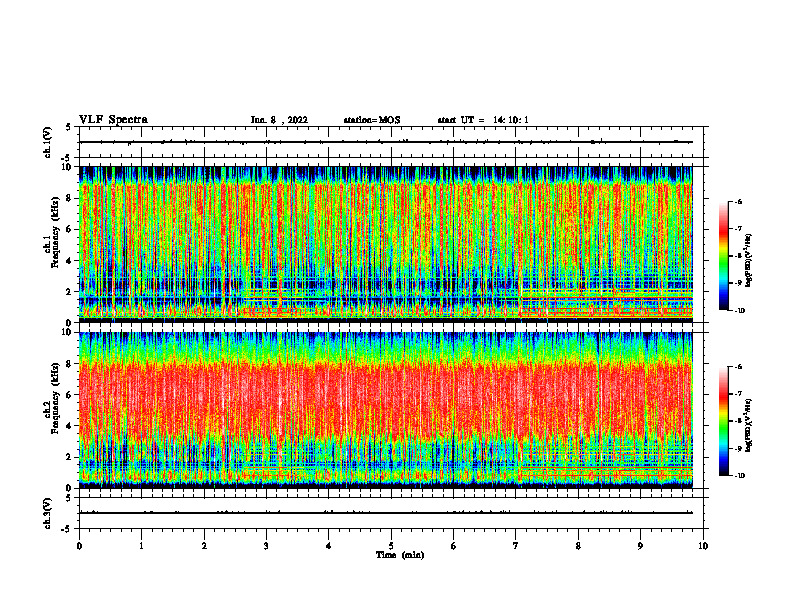Click the "Time (min)" axis label

[x=400, y=555]
